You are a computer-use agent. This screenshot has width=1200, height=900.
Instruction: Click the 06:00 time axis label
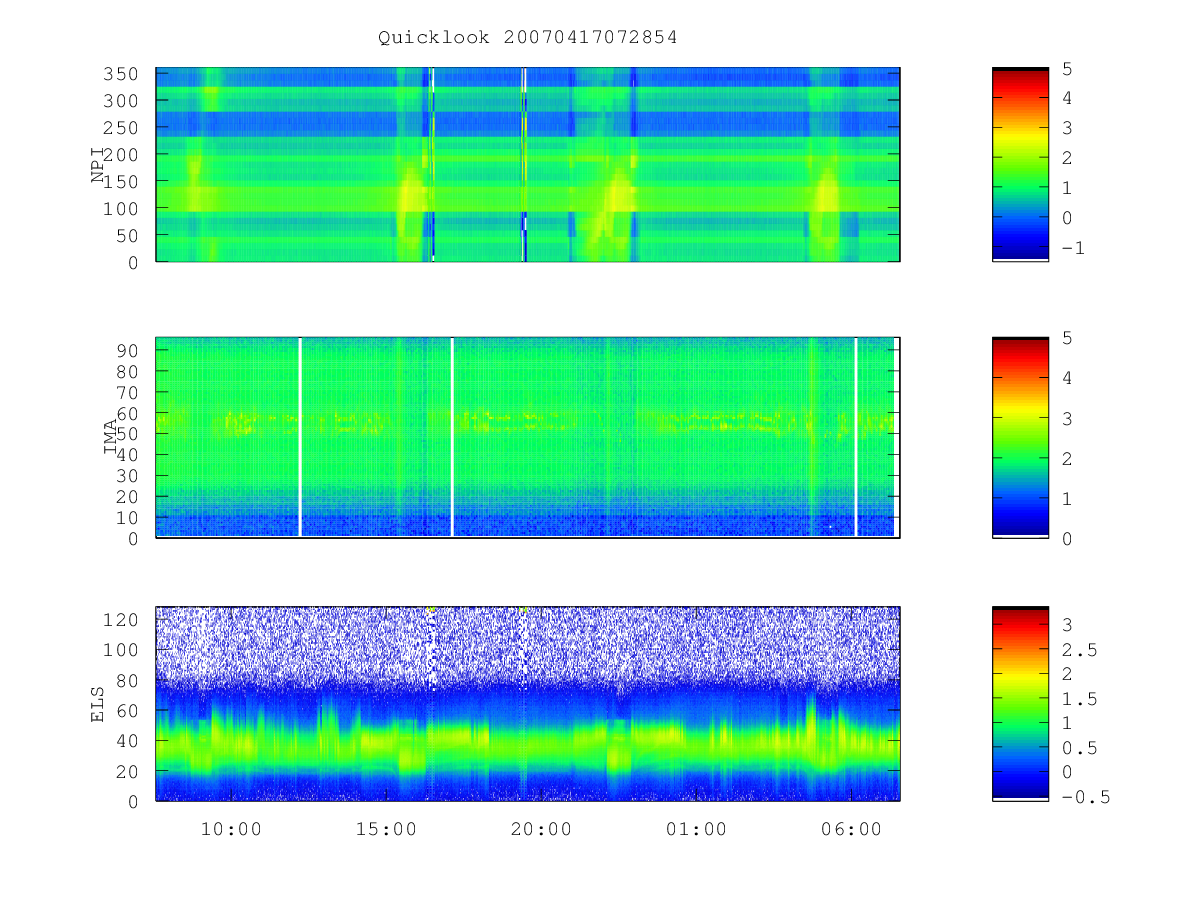click(x=851, y=829)
